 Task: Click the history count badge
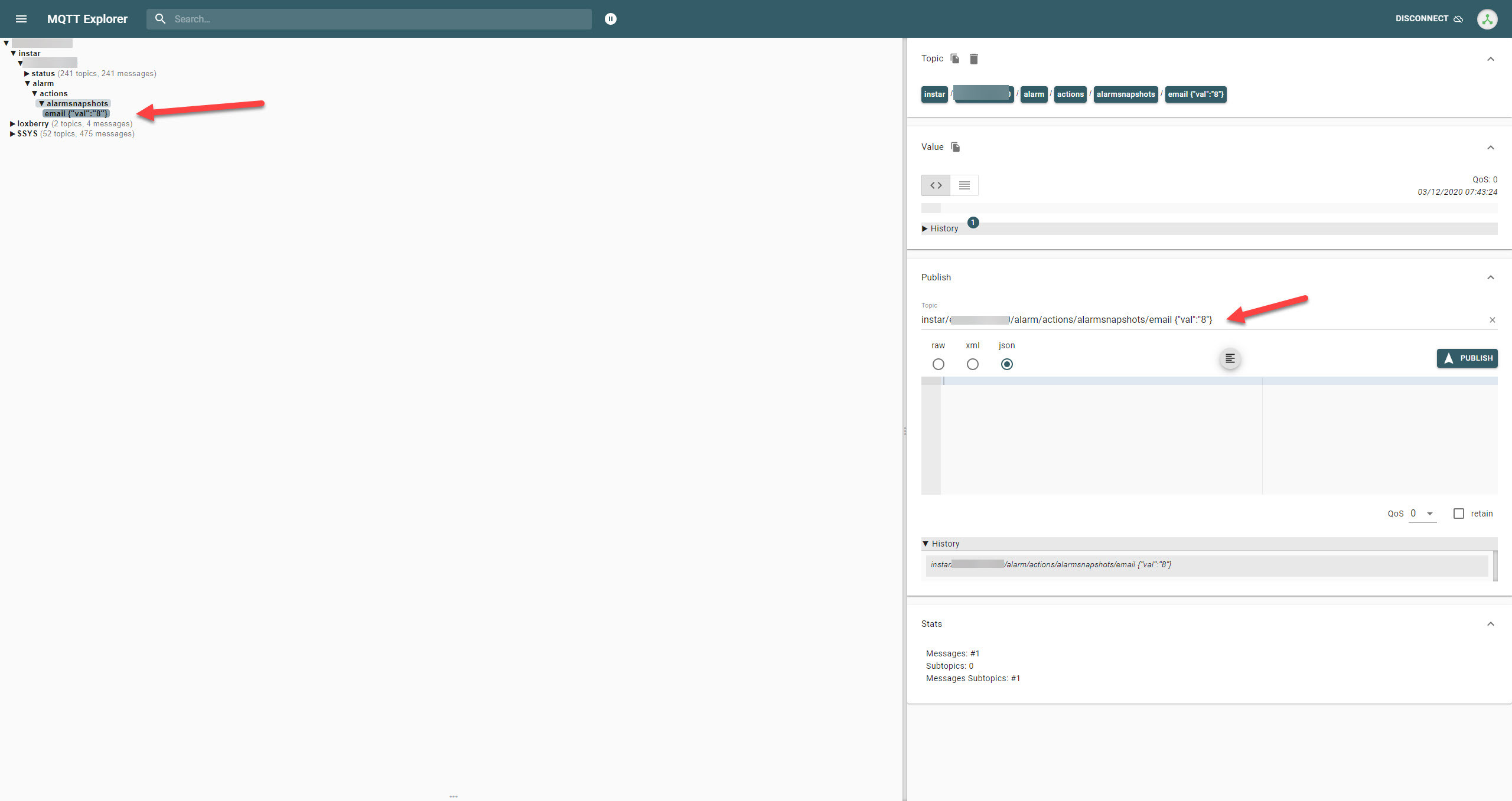(x=973, y=223)
